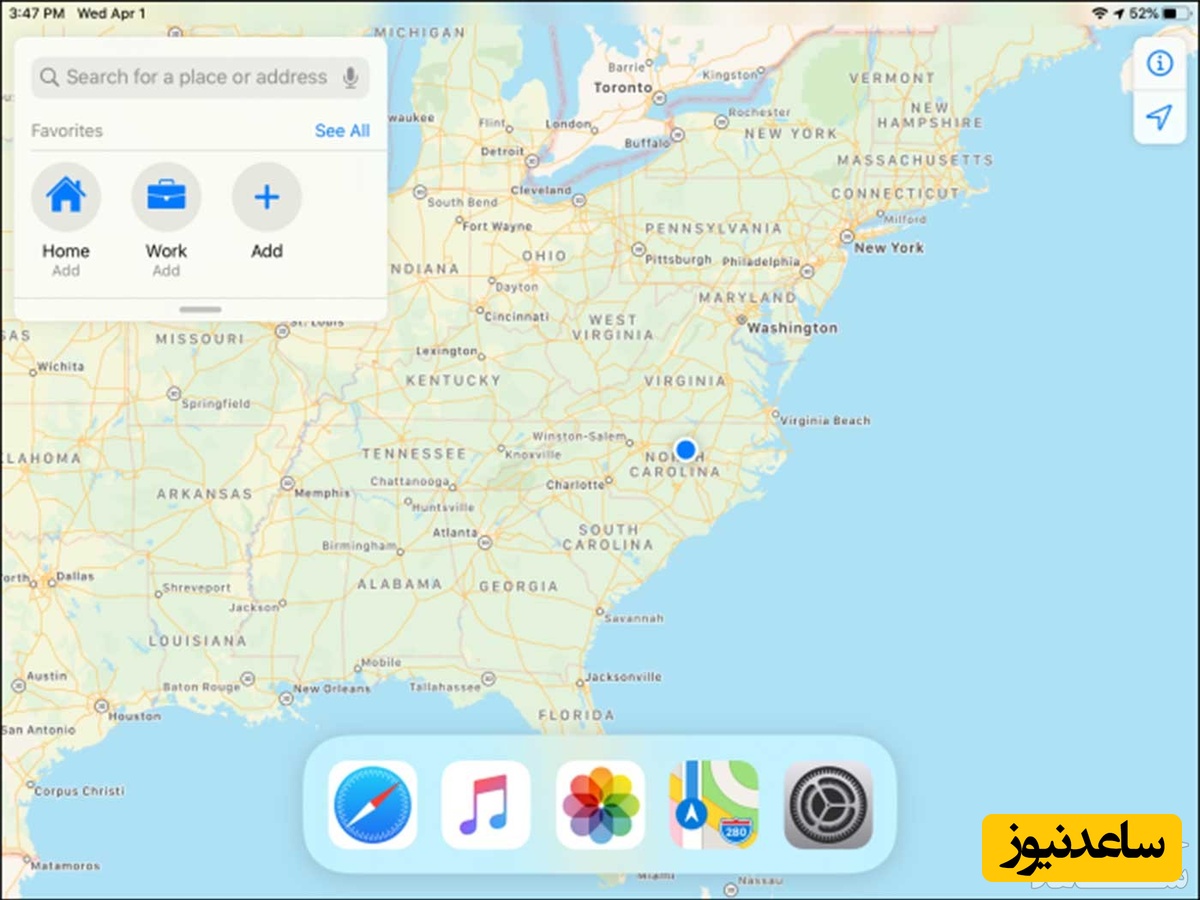Add a new favorite place
This screenshot has width=1200, height=900.
pos(266,197)
